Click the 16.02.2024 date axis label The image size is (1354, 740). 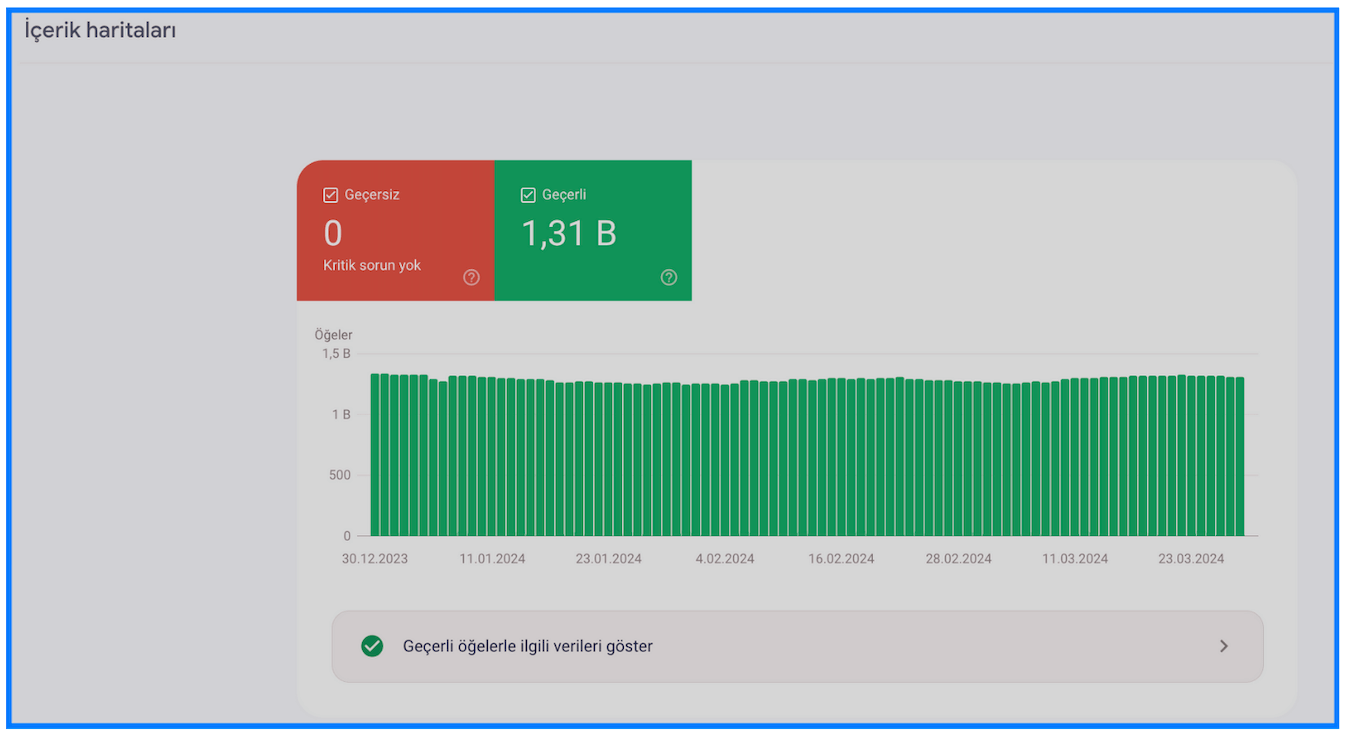[841, 559]
